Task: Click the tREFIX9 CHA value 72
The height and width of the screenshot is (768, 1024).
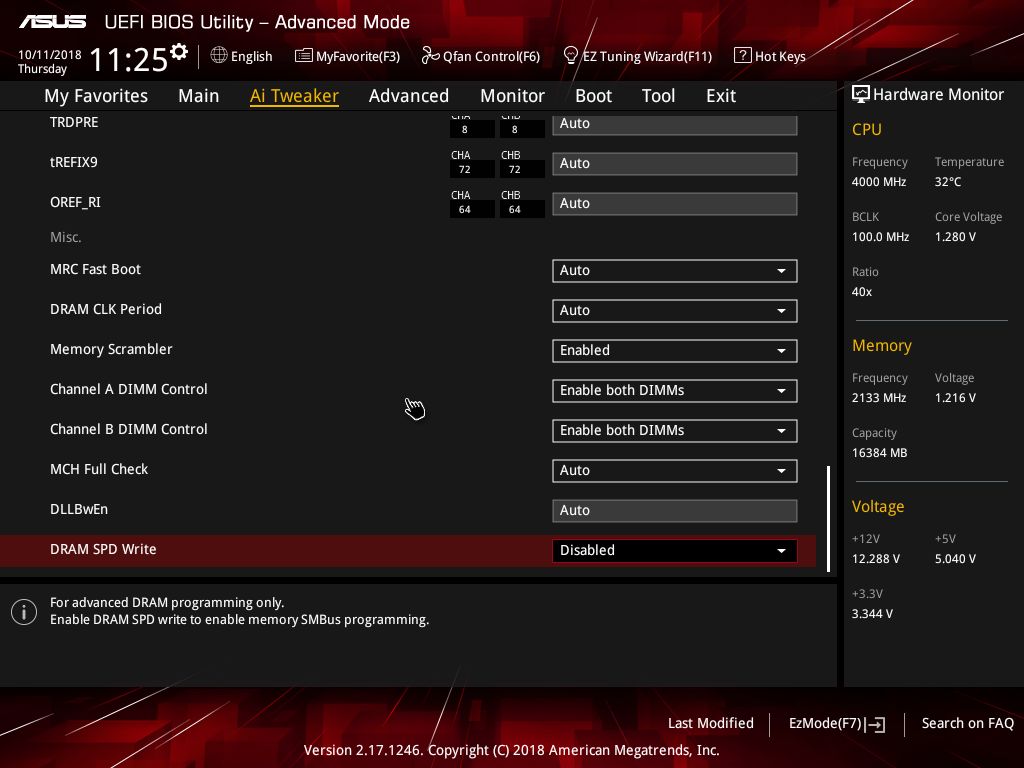Action: click(x=472, y=170)
